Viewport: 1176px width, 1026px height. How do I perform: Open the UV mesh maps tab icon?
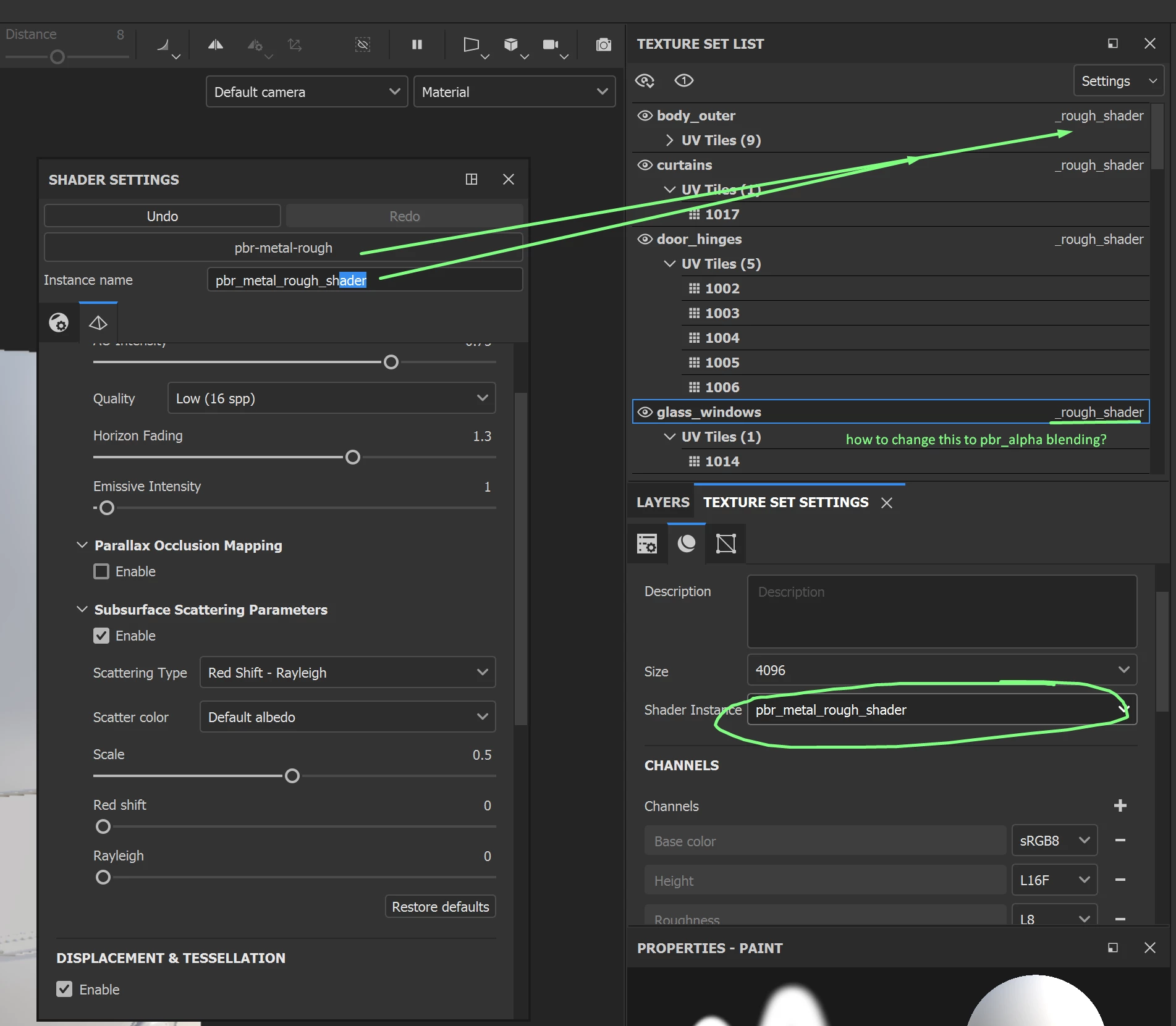pyautogui.click(x=725, y=544)
